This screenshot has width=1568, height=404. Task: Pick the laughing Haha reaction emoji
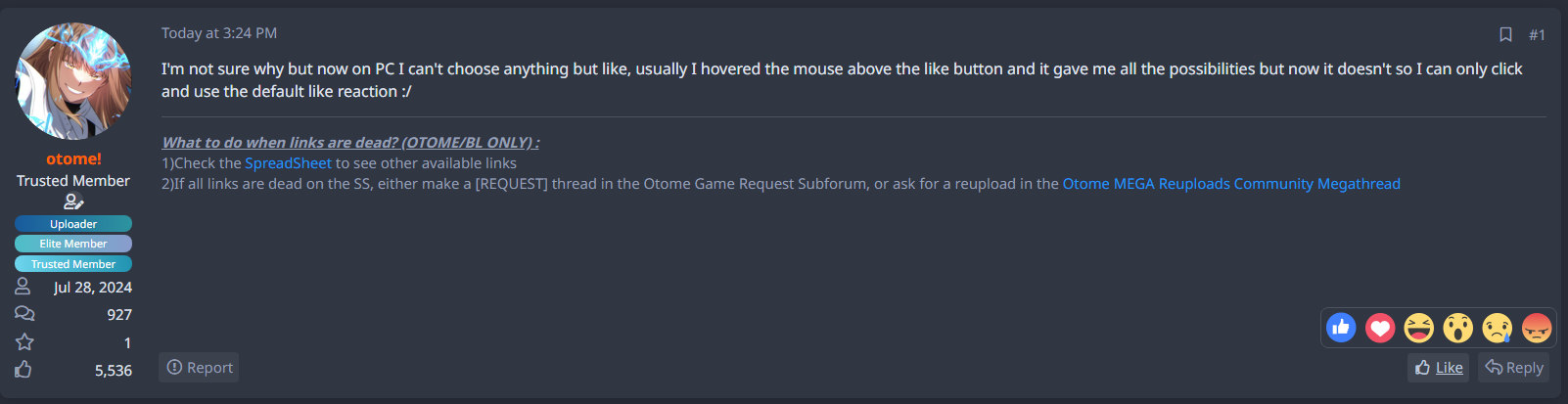1419,328
